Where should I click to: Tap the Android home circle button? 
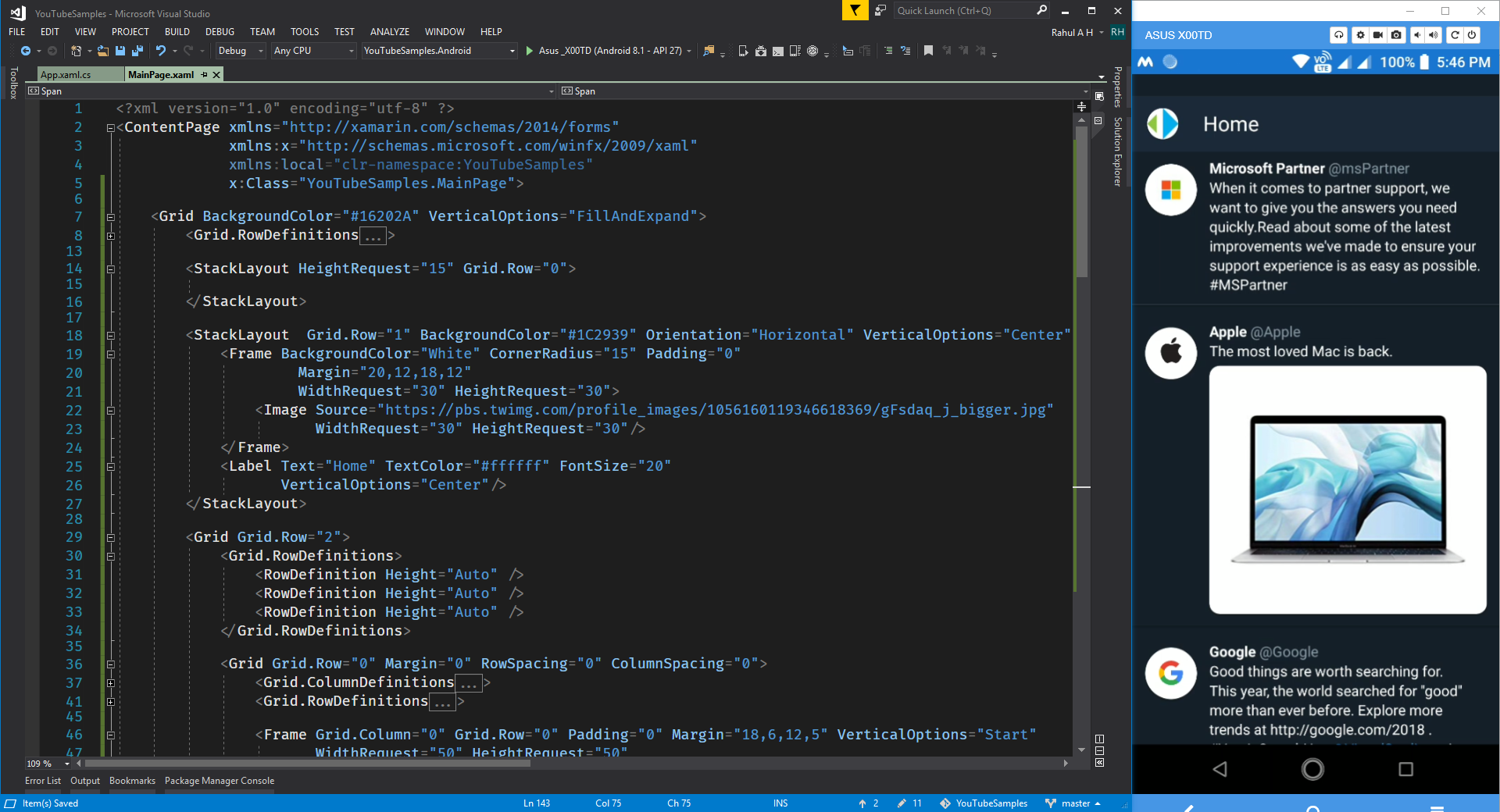coord(1312,769)
